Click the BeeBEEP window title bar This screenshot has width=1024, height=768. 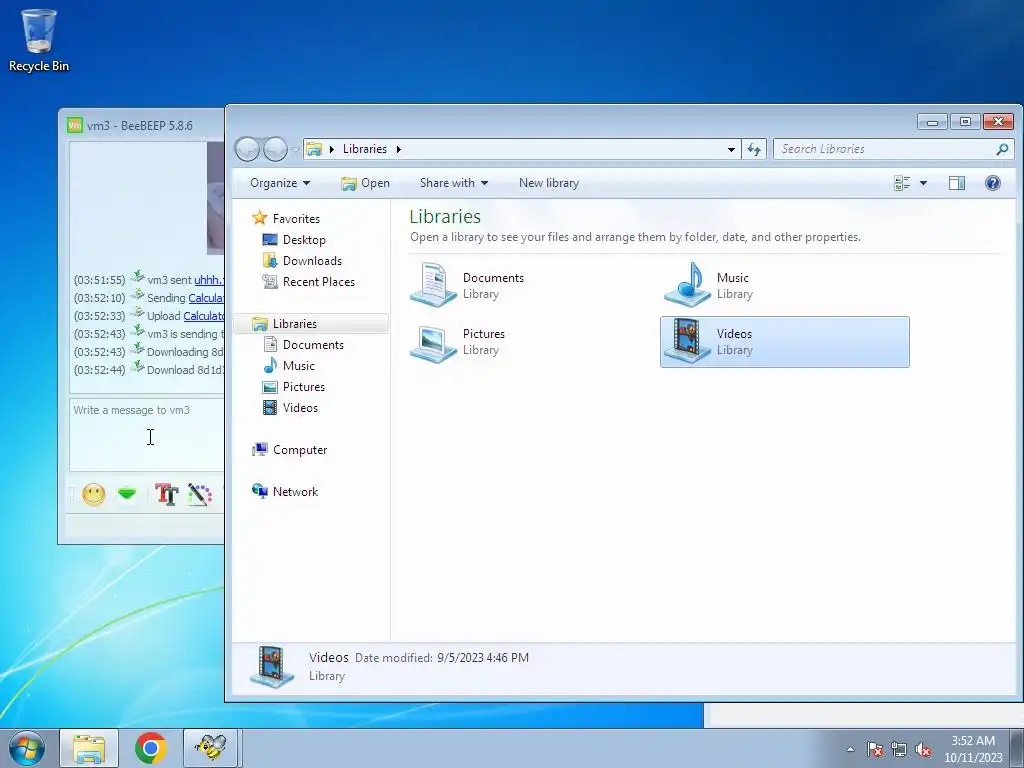pyautogui.click(x=141, y=125)
